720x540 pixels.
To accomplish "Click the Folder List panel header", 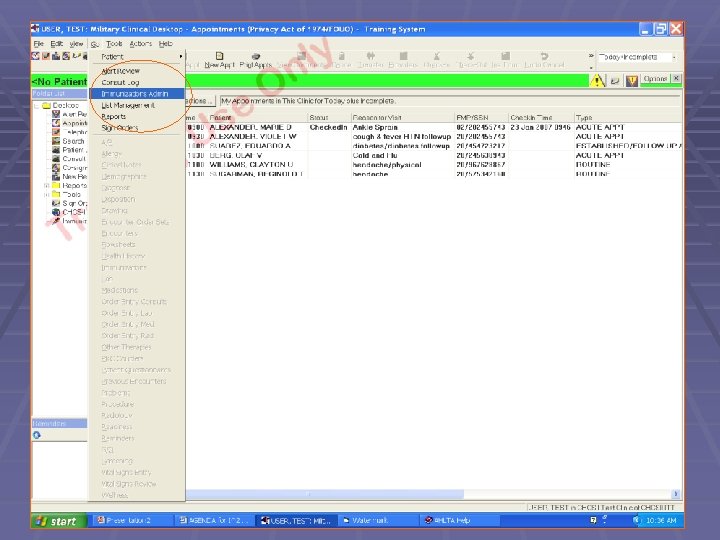I will [x=59, y=94].
